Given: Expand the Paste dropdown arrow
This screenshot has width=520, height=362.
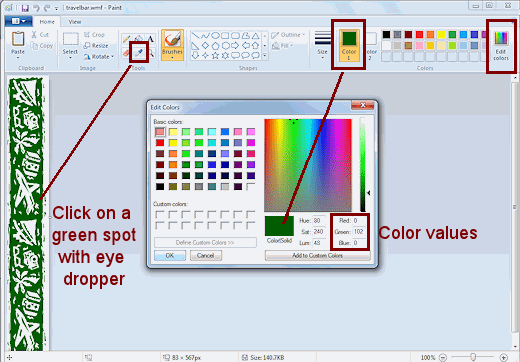Looking at the screenshot, I should coord(18,58).
